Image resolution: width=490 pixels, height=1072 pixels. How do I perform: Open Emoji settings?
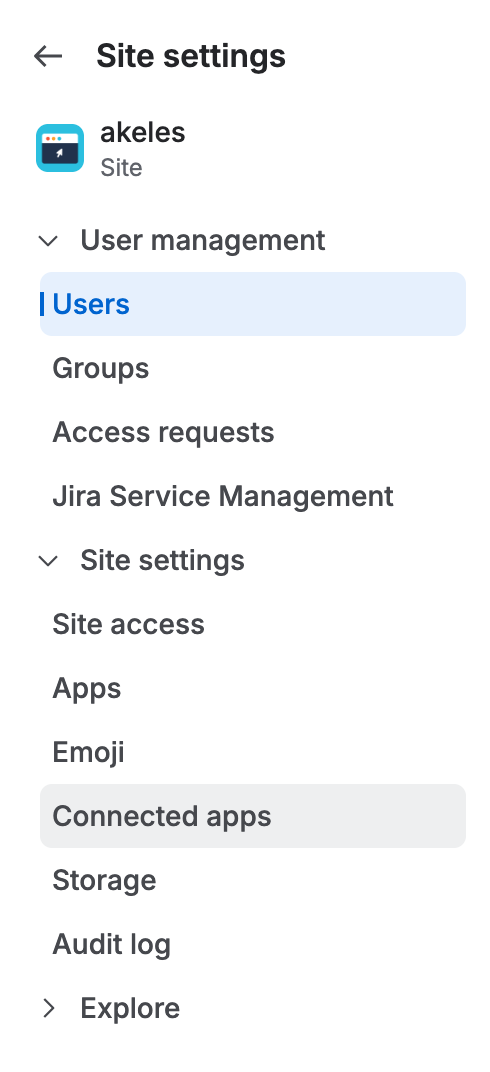[x=253, y=752]
